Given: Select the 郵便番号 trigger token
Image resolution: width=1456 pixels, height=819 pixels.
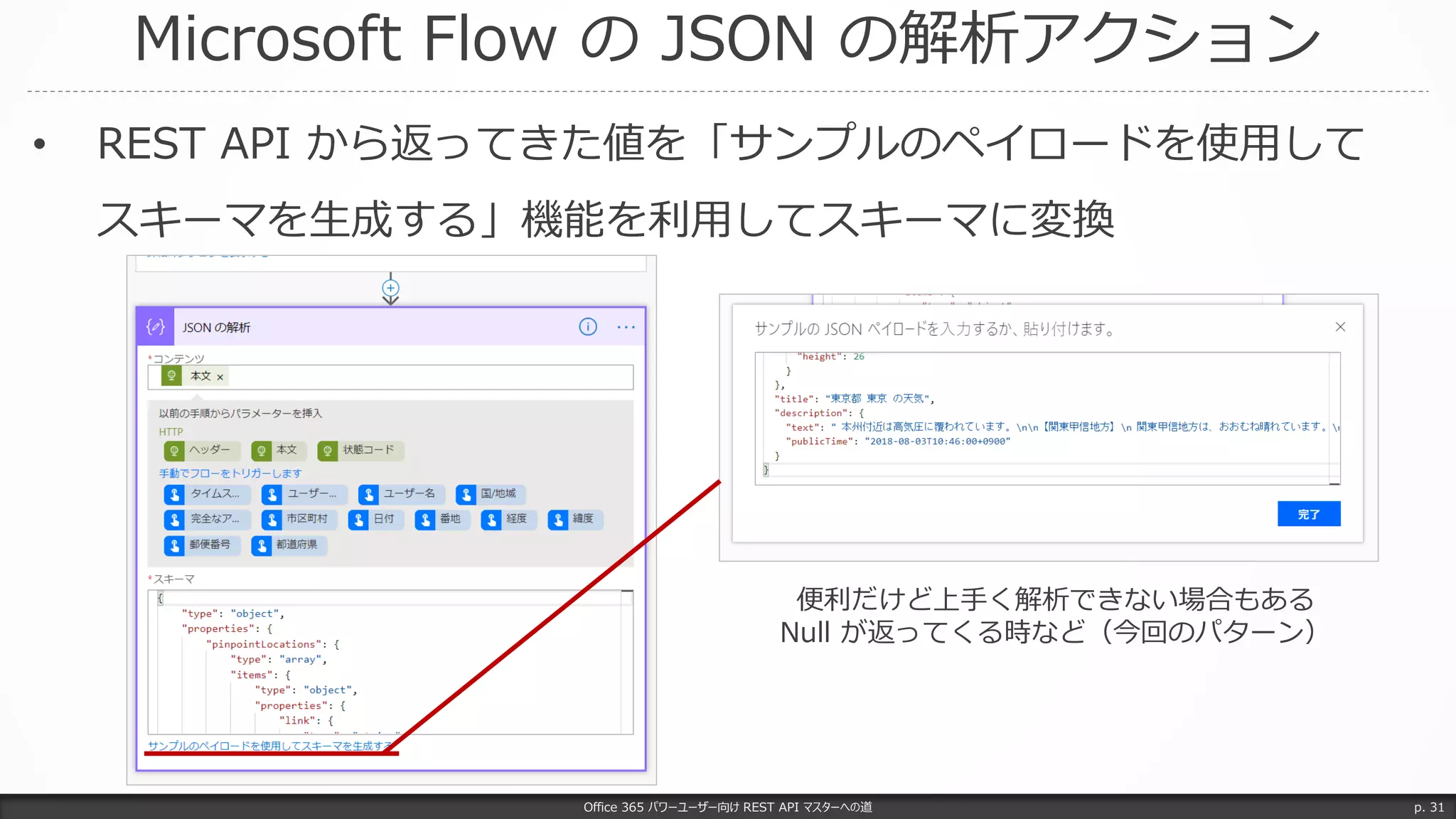Looking at the screenshot, I should click(x=202, y=545).
